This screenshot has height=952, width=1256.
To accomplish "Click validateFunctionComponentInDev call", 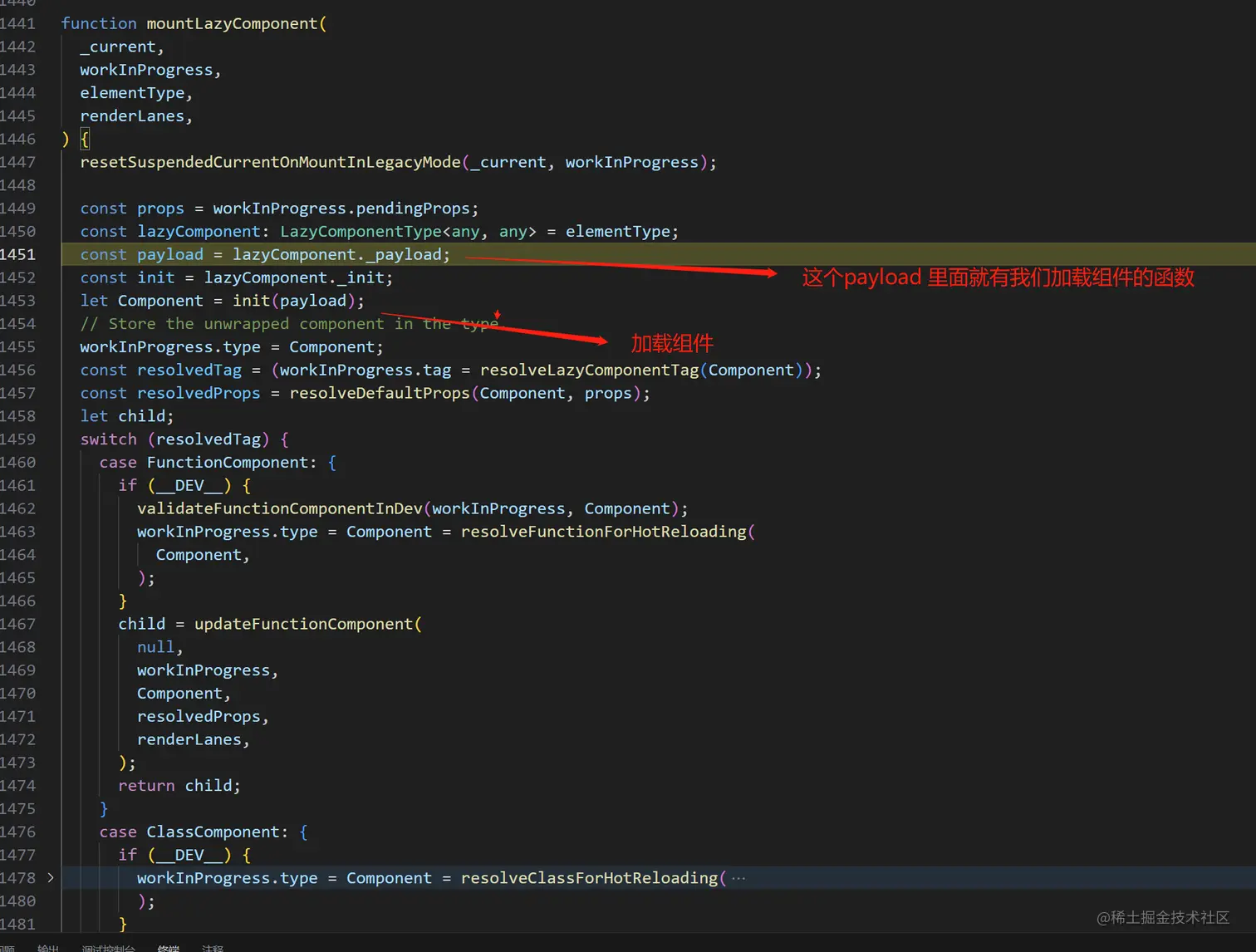I will (280, 508).
